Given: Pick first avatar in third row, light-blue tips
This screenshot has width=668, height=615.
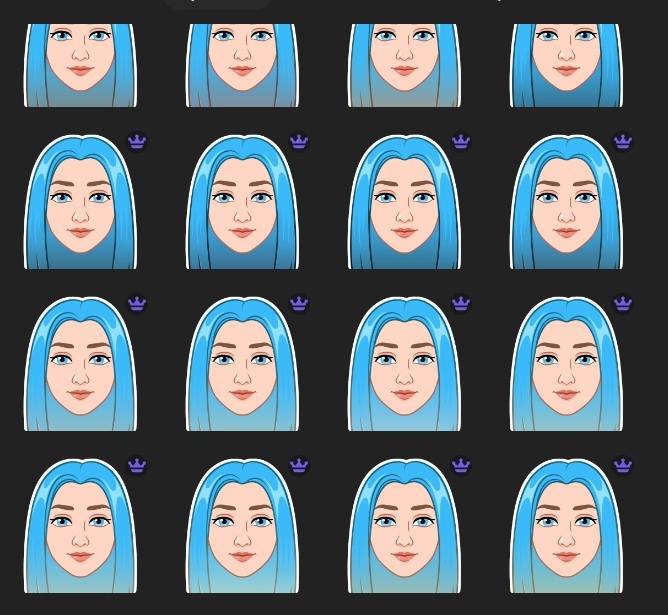Looking at the screenshot, I should 81,364.
